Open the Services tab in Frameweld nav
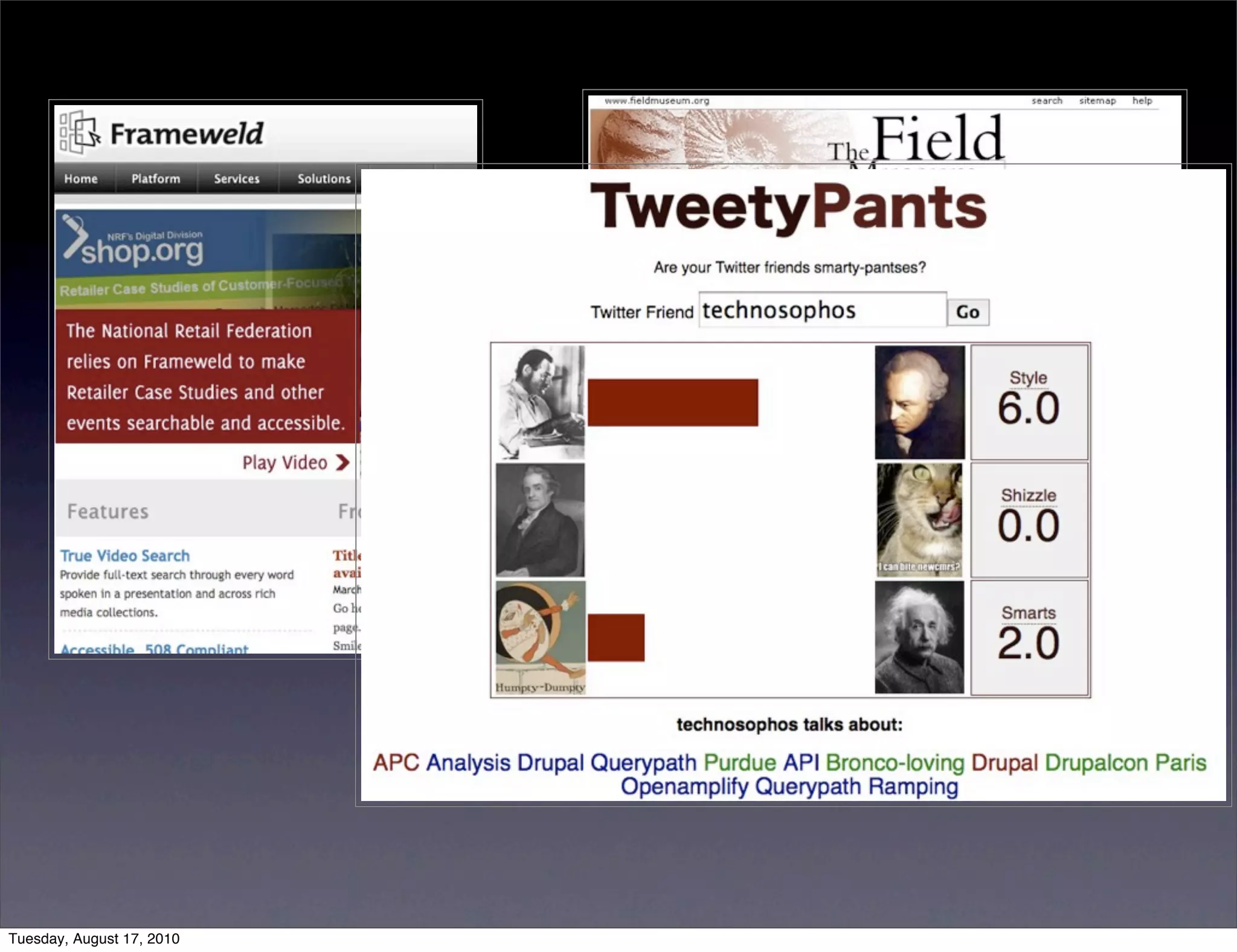This screenshot has height=952, width=1237. pyautogui.click(x=237, y=179)
